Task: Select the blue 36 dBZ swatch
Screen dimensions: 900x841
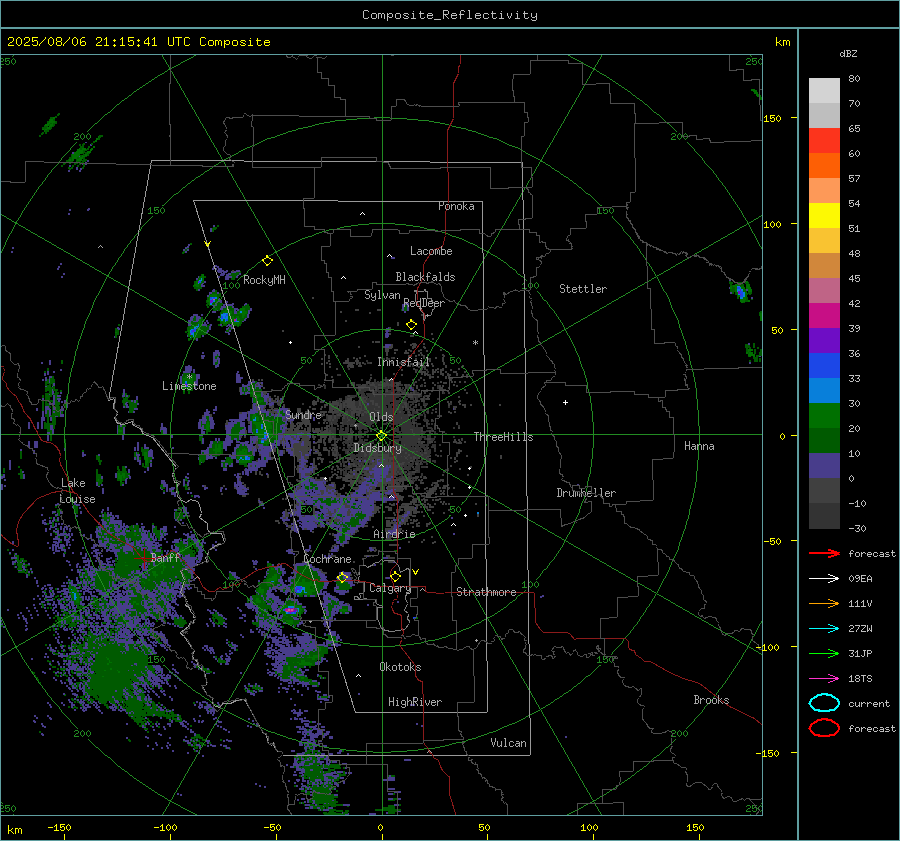Action: (x=824, y=365)
